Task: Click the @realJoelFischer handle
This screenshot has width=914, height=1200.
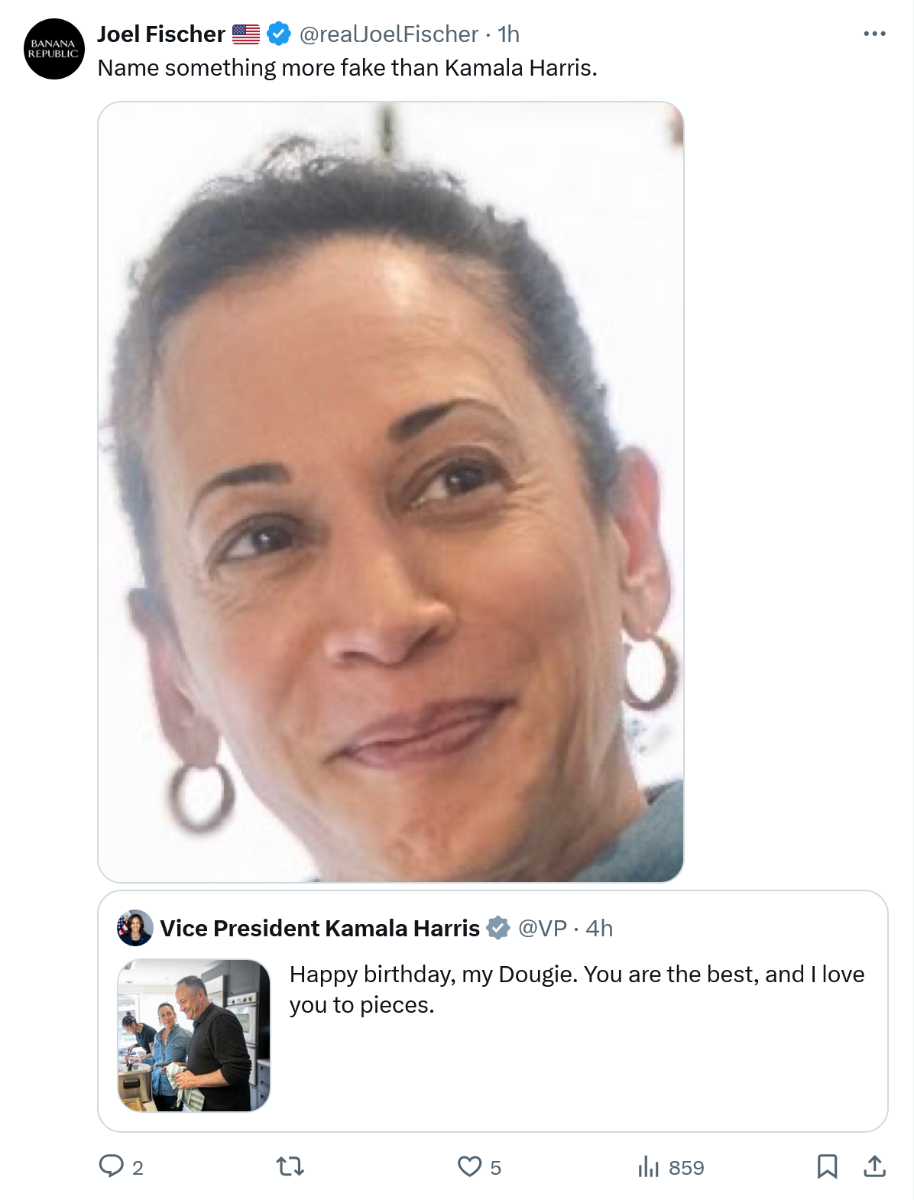Action: pyautogui.click(x=388, y=34)
